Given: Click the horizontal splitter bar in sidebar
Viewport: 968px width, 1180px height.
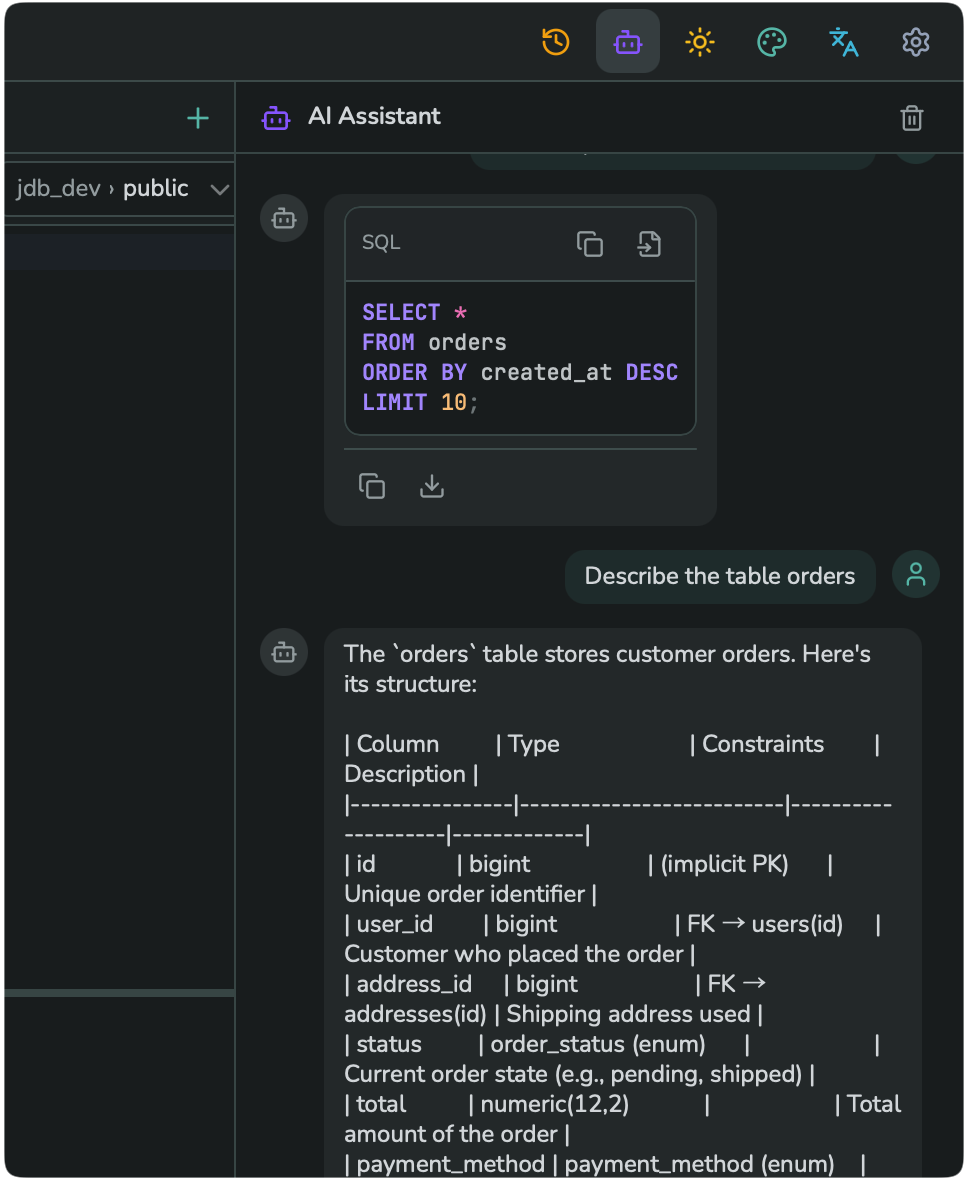Looking at the screenshot, I should click(x=120, y=993).
